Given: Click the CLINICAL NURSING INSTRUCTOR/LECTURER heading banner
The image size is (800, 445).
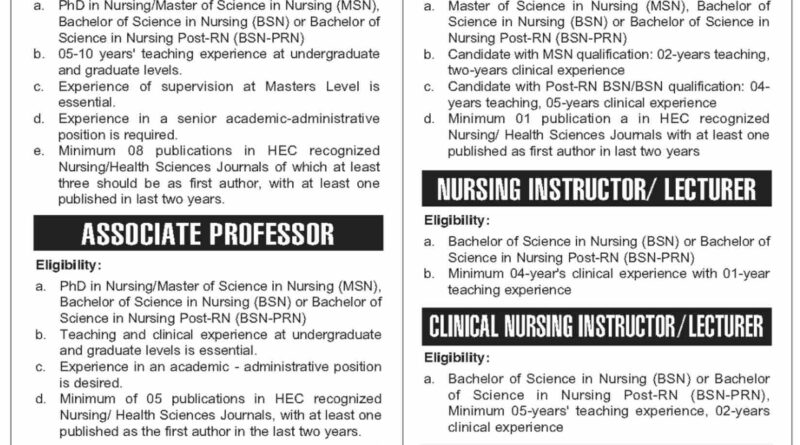Looking at the screenshot, I should [597, 325].
